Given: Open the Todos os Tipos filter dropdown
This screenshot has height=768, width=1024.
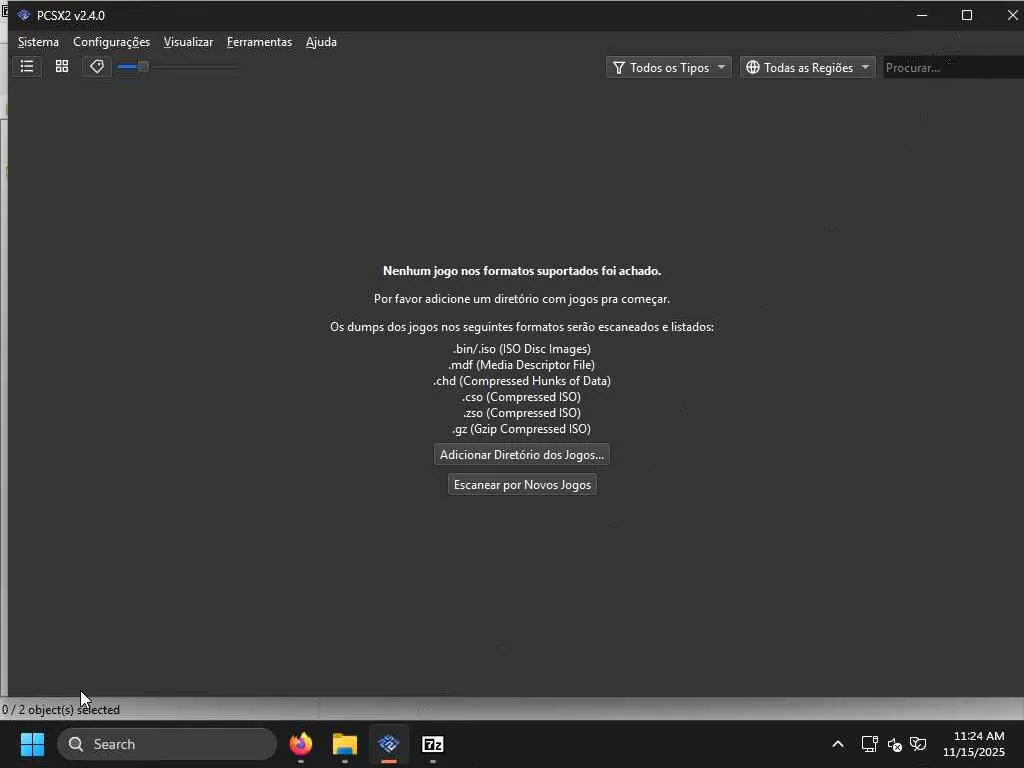Looking at the screenshot, I should pyautogui.click(x=669, y=67).
